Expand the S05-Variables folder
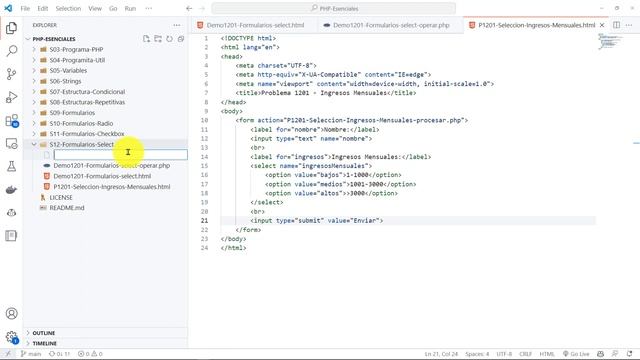This screenshot has width=640, height=360. (68, 70)
